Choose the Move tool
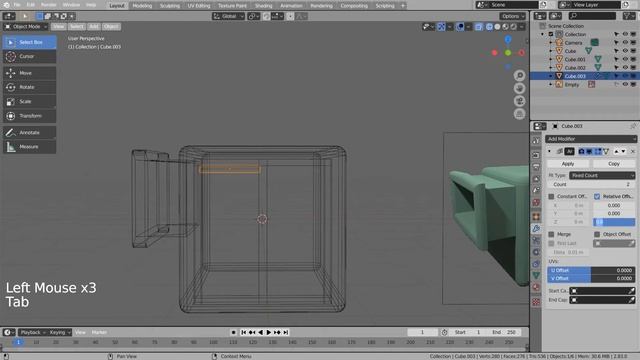640x360 pixels. tap(29, 73)
